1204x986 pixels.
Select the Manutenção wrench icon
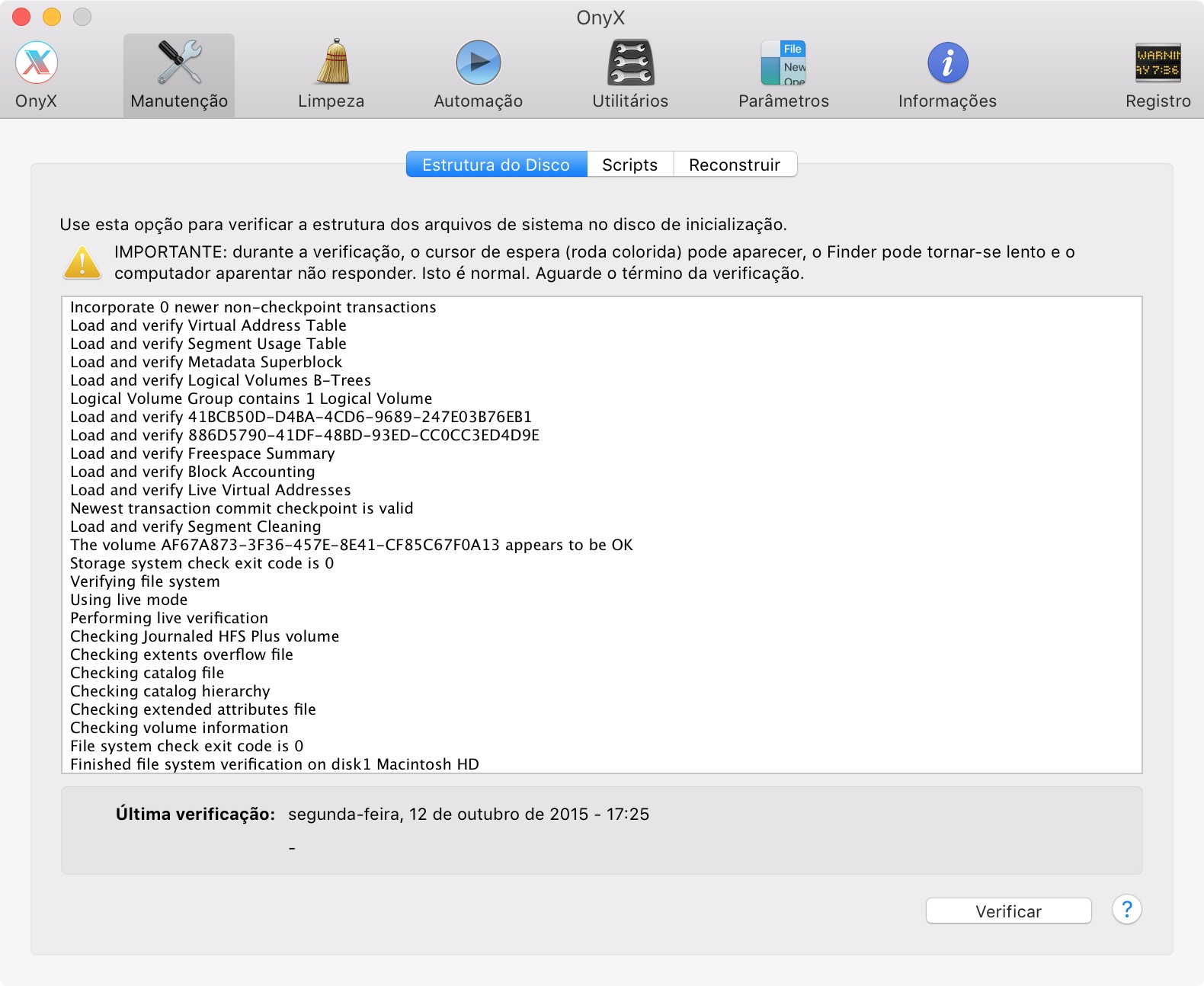point(179,62)
